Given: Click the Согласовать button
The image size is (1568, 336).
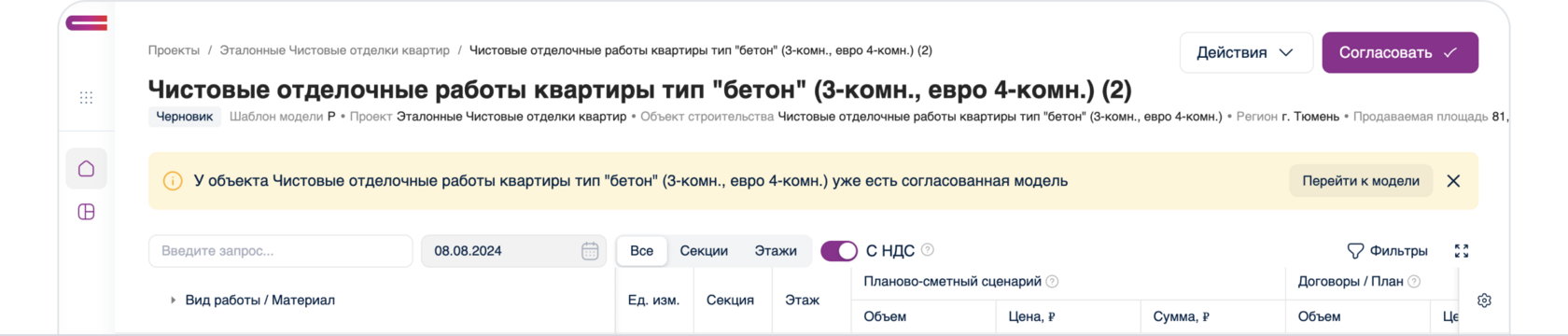Looking at the screenshot, I should [1400, 52].
